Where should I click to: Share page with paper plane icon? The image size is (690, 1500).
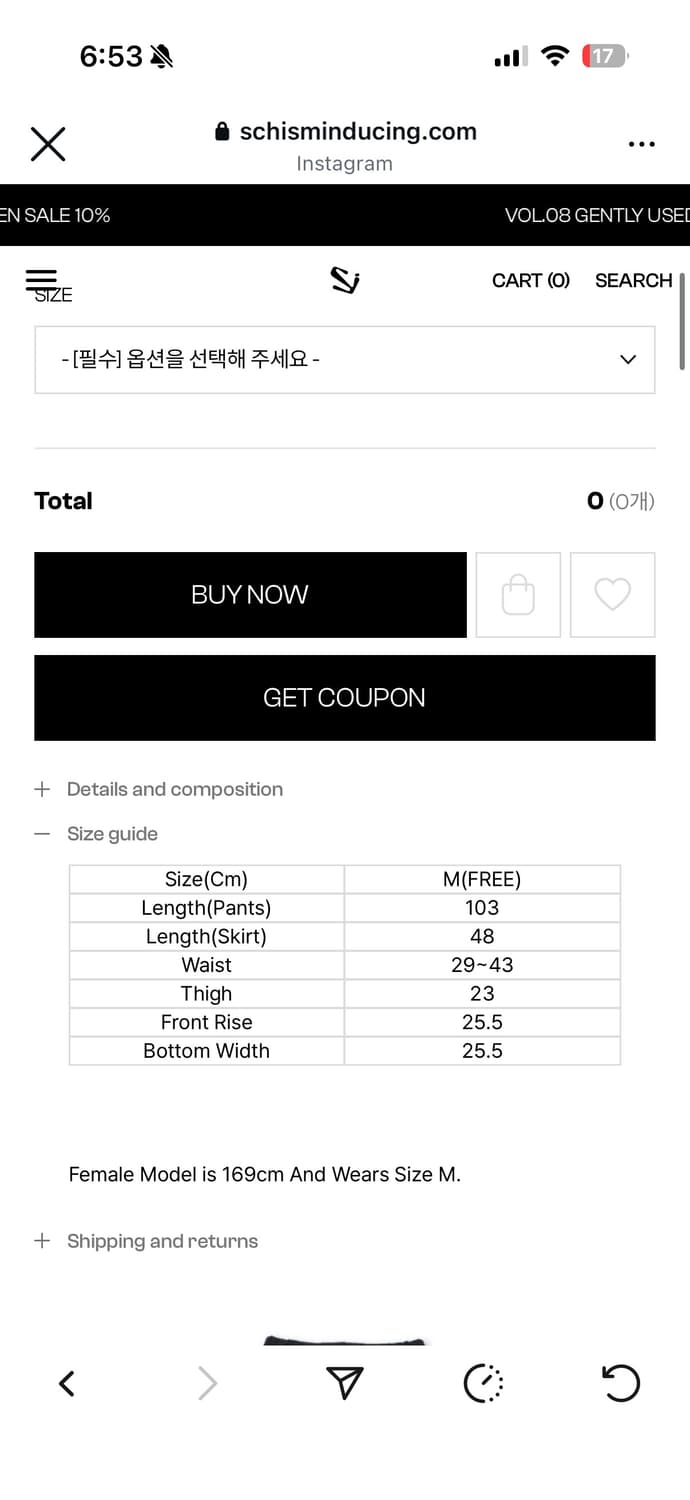click(x=344, y=1384)
